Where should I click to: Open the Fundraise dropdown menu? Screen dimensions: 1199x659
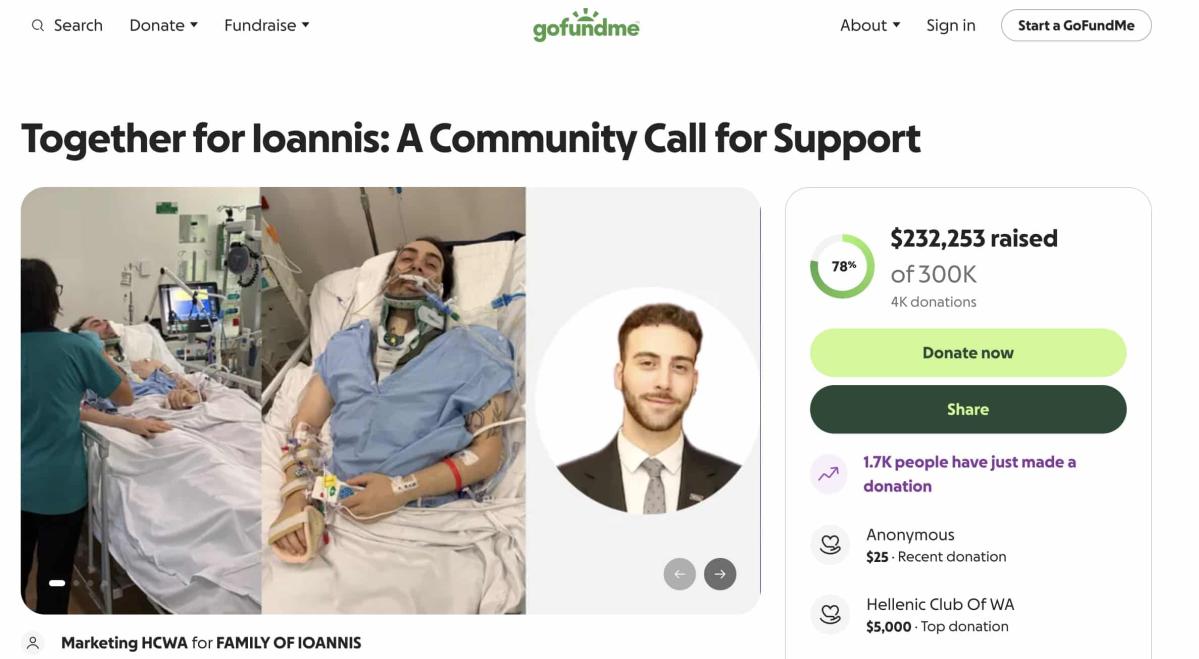pos(267,26)
